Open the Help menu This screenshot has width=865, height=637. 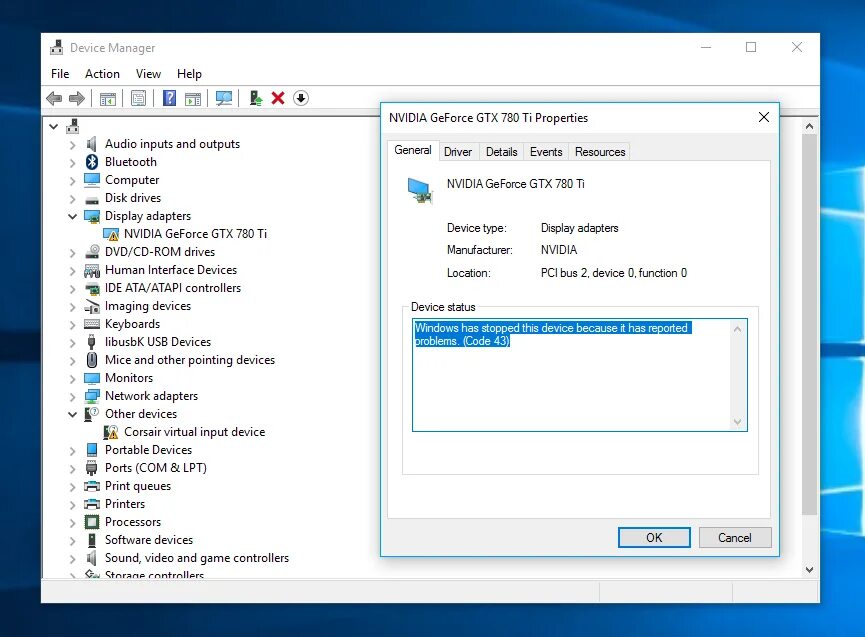pyautogui.click(x=189, y=74)
